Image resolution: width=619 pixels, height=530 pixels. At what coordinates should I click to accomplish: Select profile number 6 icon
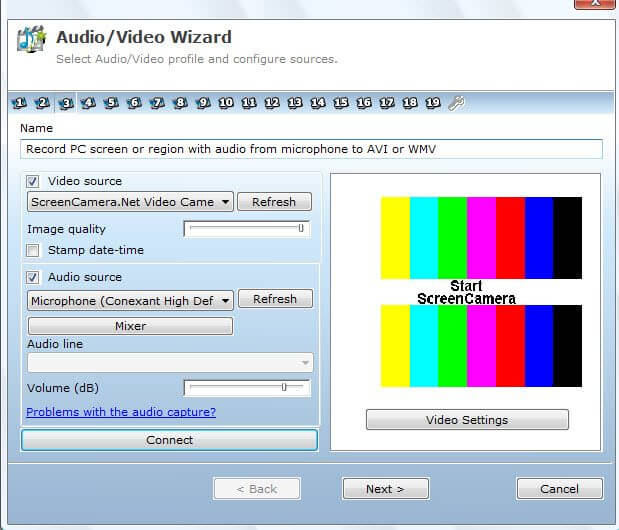coord(134,103)
